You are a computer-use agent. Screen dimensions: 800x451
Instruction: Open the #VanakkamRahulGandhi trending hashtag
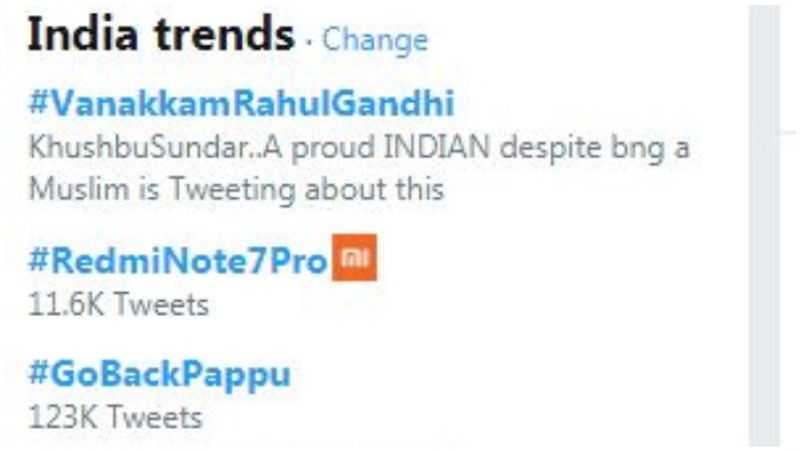coord(241,102)
